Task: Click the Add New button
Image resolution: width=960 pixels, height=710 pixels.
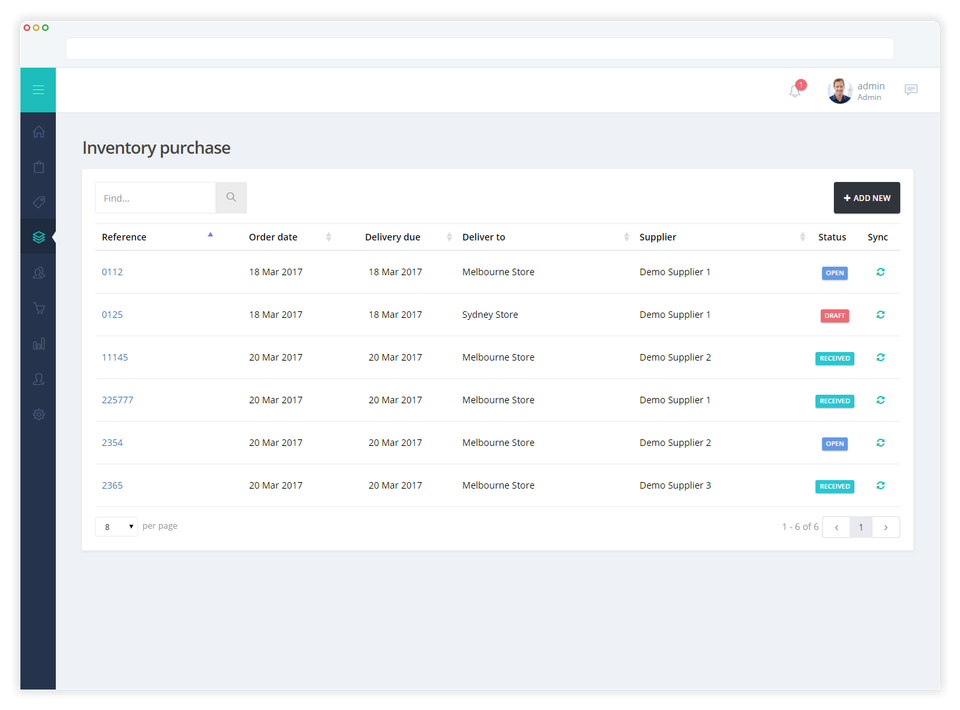Action: (866, 198)
